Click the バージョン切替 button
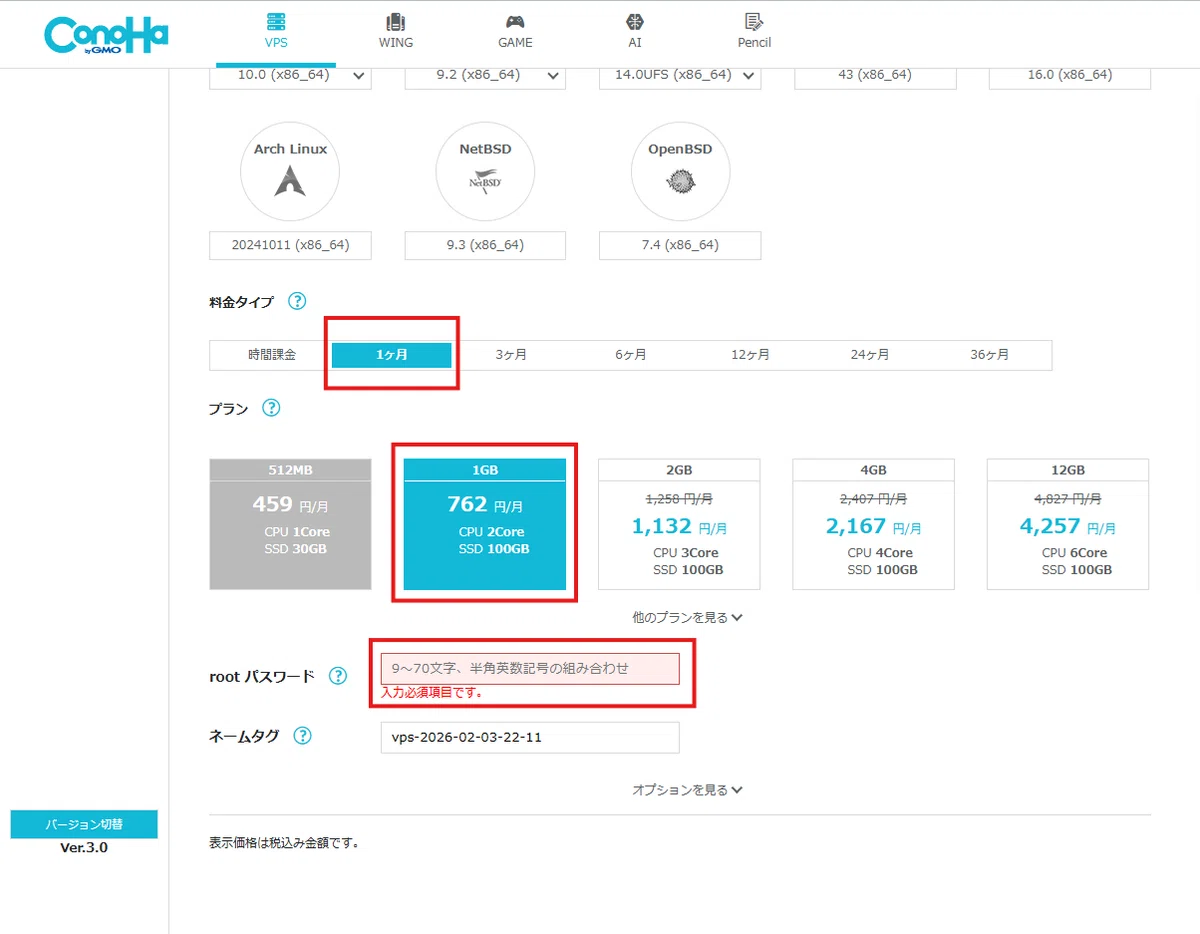The height and width of the screenshot is (934, 1200). click(84, 825)
